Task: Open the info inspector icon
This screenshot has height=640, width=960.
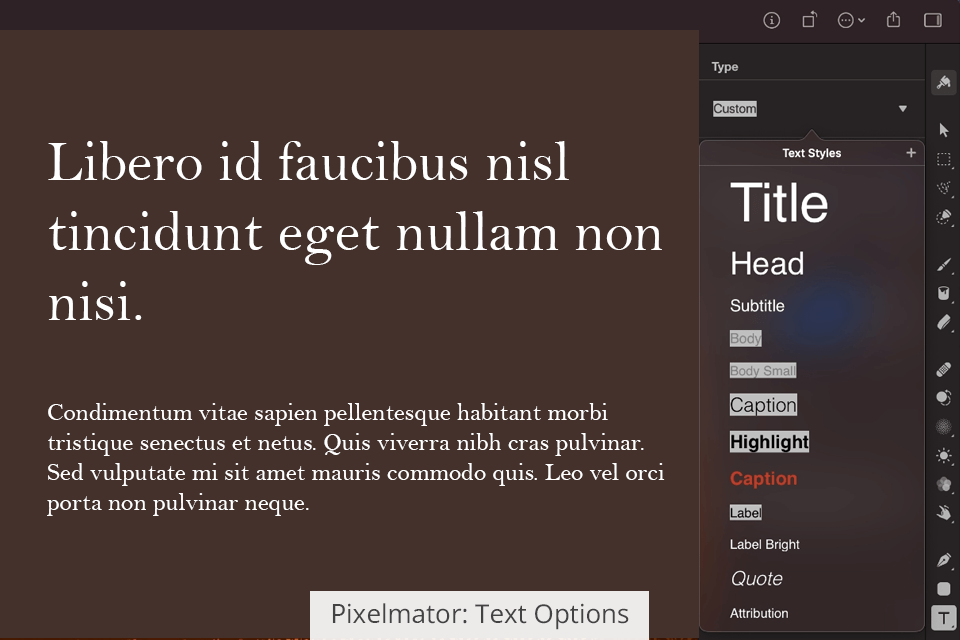Action: [771, 20]
